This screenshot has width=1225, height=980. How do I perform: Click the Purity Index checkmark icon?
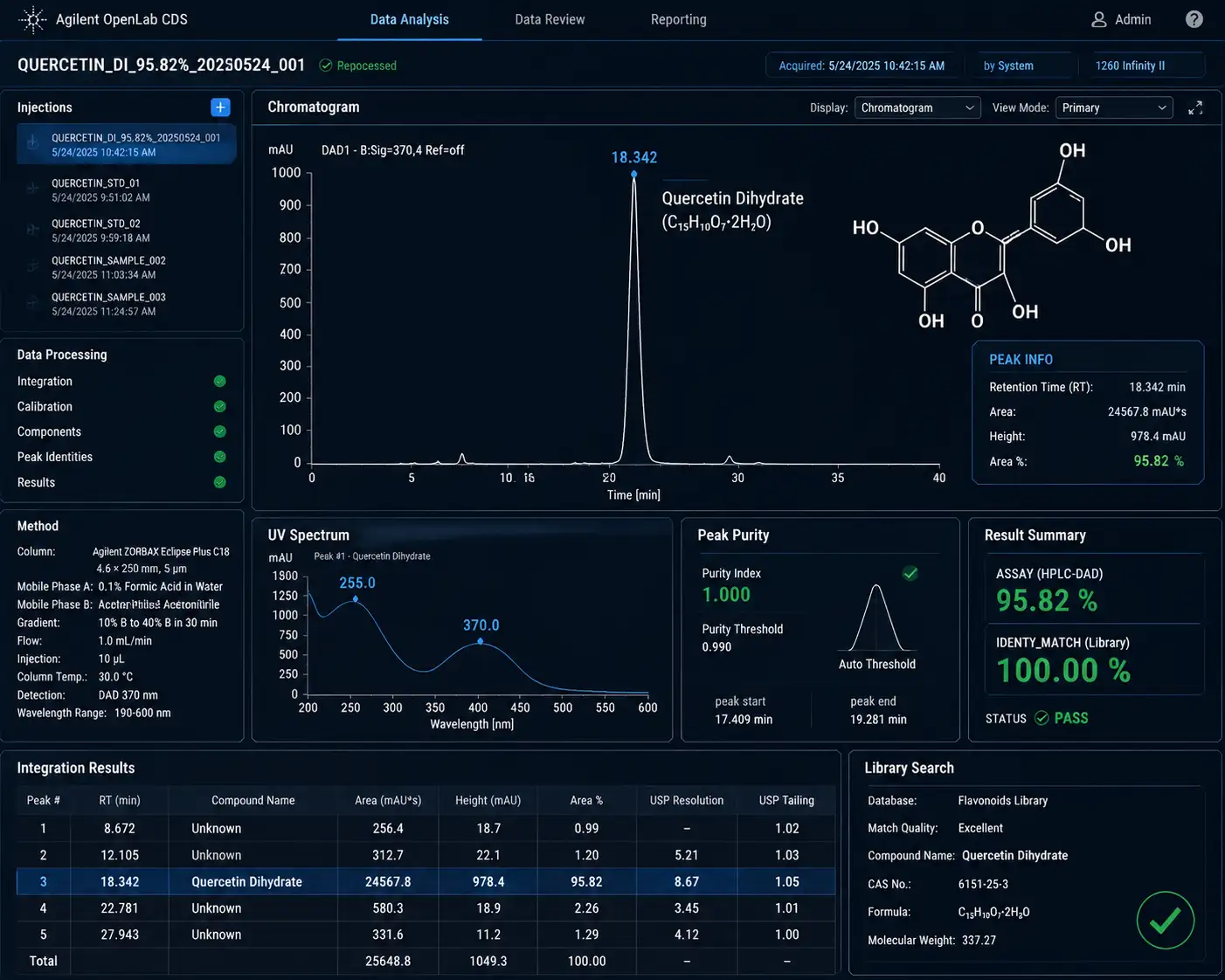(910, 573)
